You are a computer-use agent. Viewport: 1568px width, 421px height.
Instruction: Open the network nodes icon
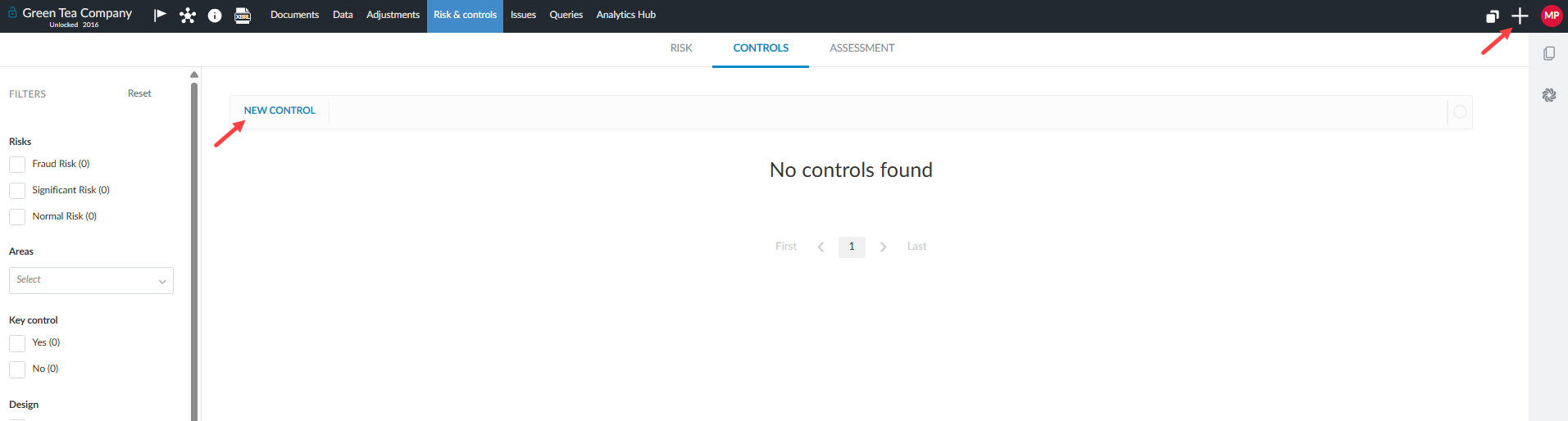[x=188, y=16]
